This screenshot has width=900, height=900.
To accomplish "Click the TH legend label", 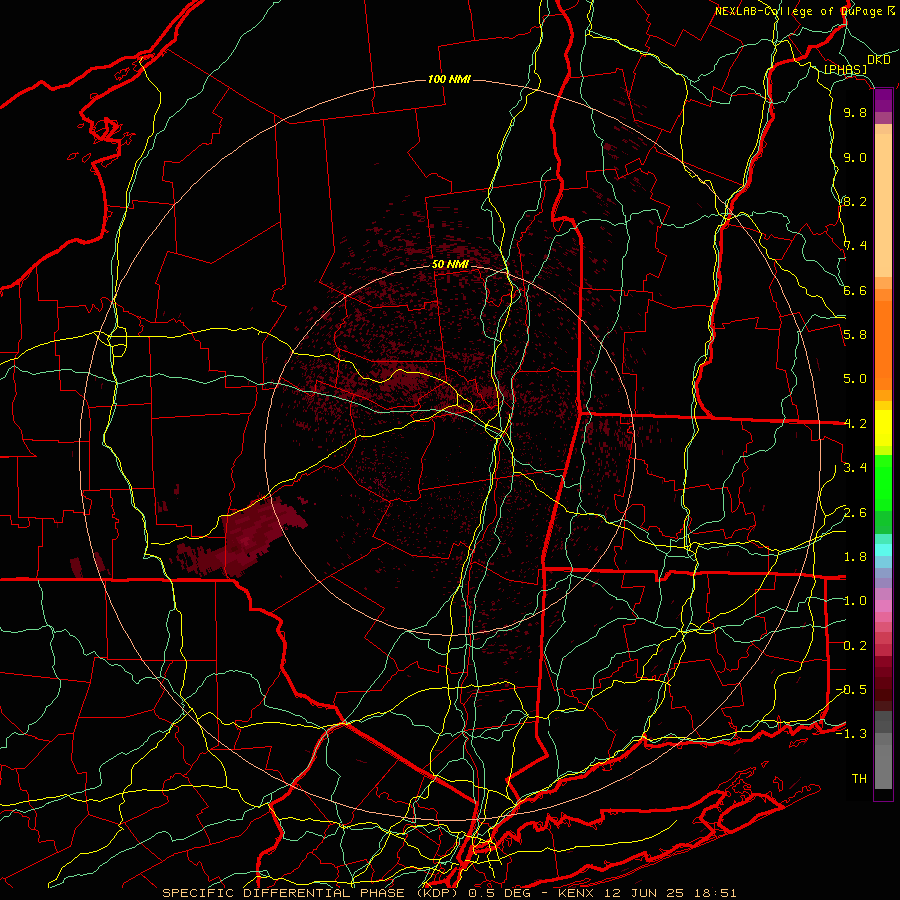I will [x=859, y=779].
